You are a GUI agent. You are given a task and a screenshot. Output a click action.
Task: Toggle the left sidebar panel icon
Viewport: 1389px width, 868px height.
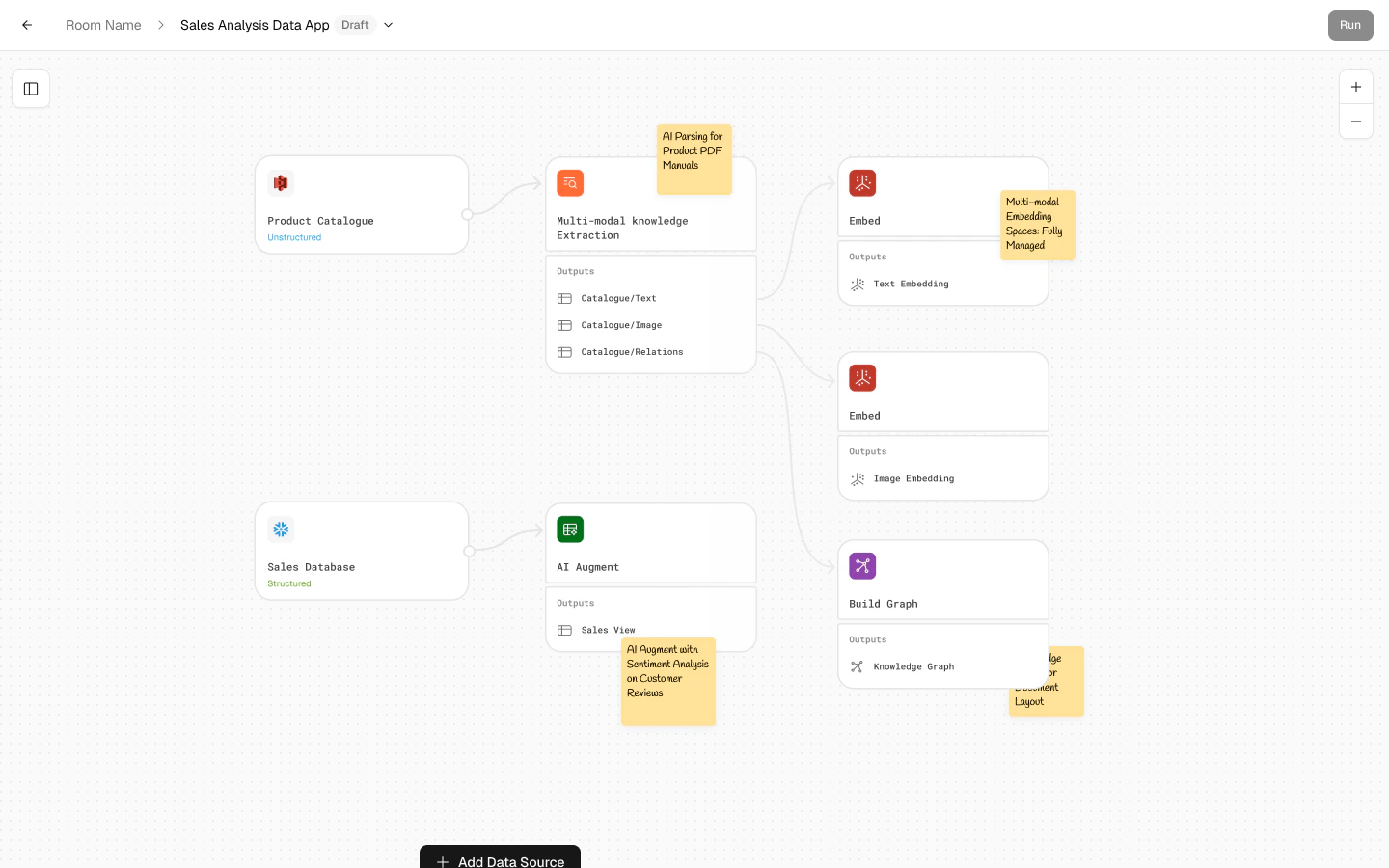pos(31,89)
